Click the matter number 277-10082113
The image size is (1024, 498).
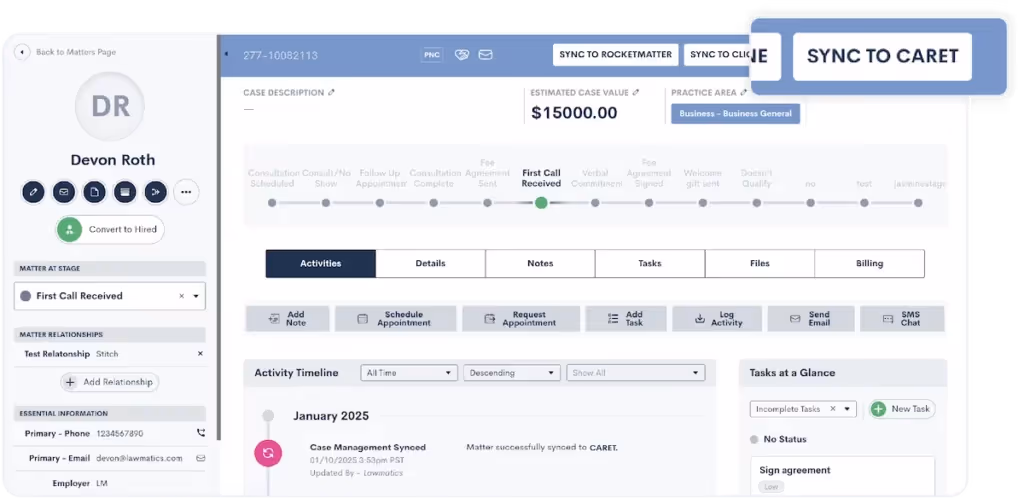(x=280, y=55)
